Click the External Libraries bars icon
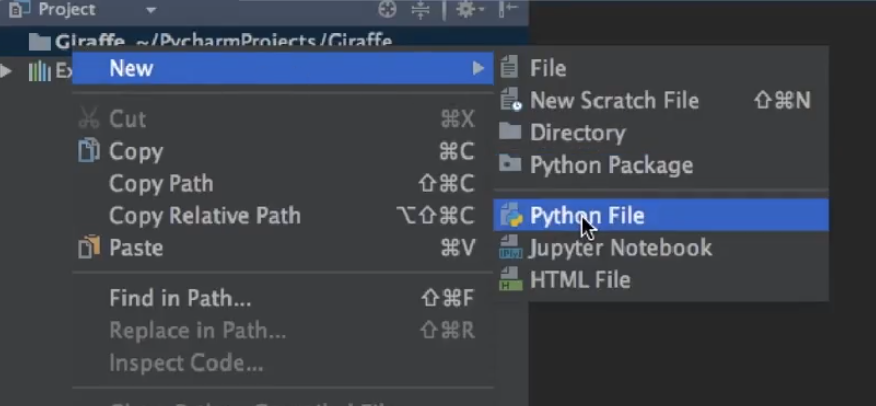876x406 pixels. pos(39,71)
